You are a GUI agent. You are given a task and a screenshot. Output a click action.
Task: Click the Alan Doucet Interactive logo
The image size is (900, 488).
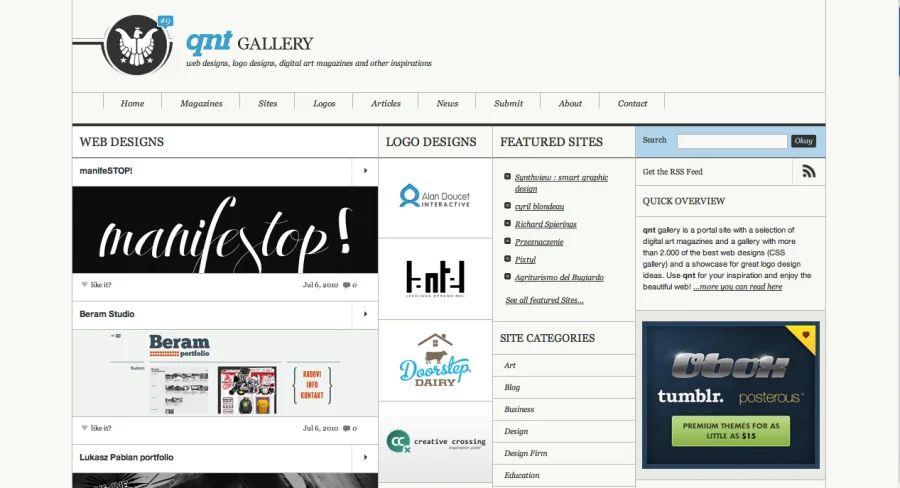point(435,196)
